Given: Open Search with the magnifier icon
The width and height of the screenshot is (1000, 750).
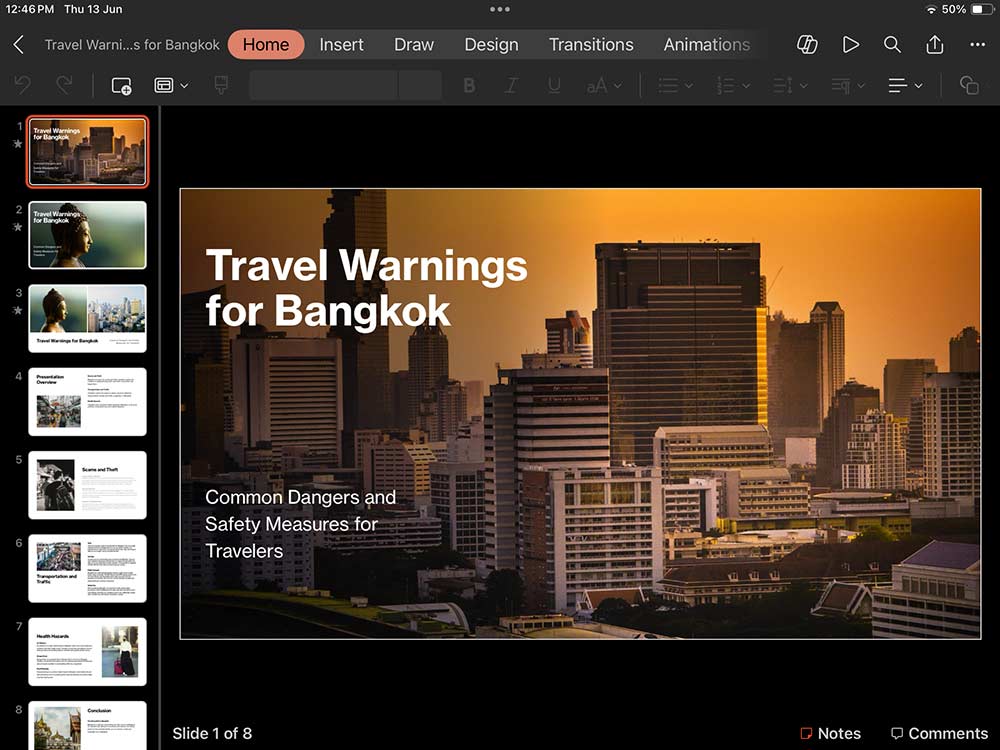Looking at the screenshot, I should pyautogui.click(x=892, y=44).
